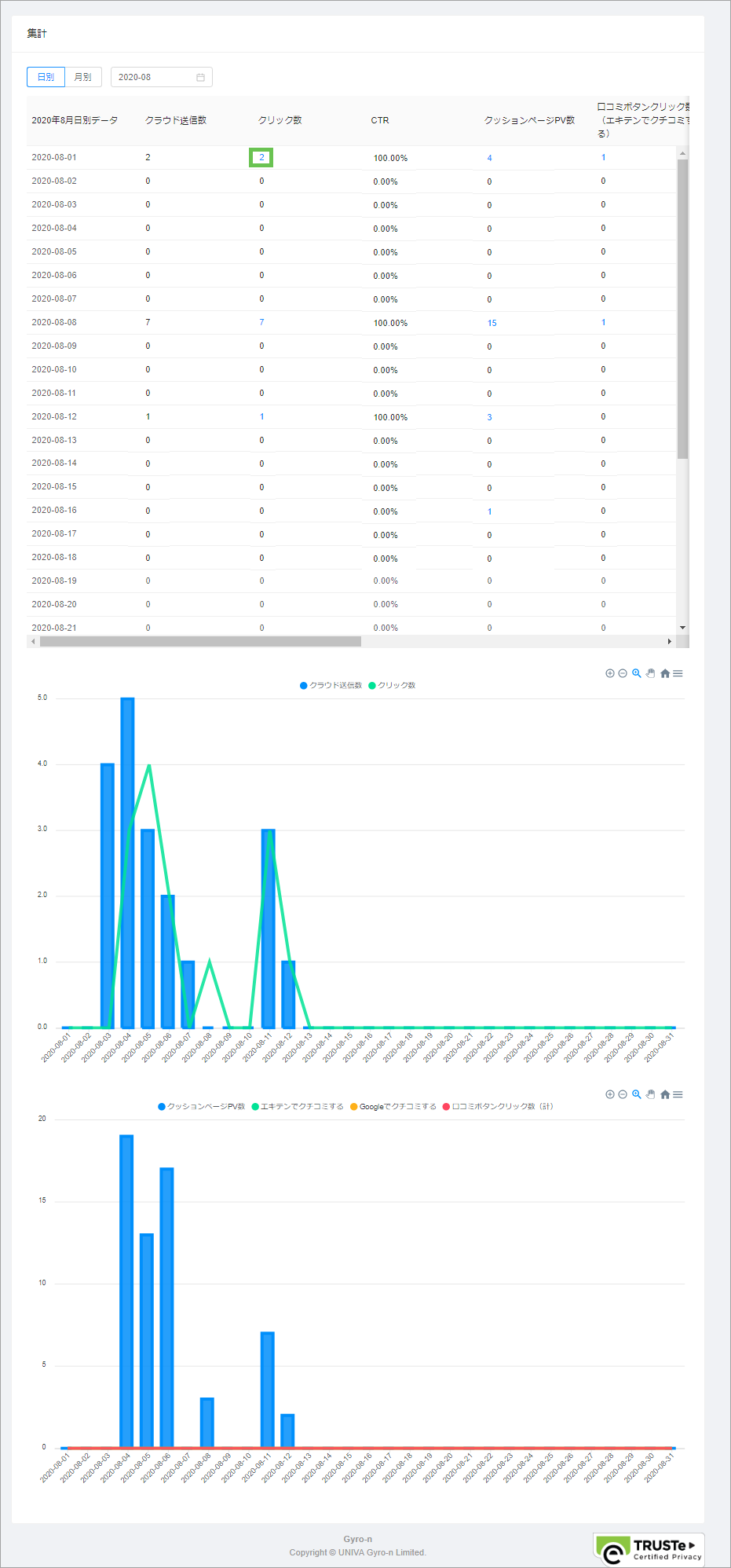Select the selection zoom tool on upper chart
The width and height of the screenshot is (731, 1568).
(637, 673)
